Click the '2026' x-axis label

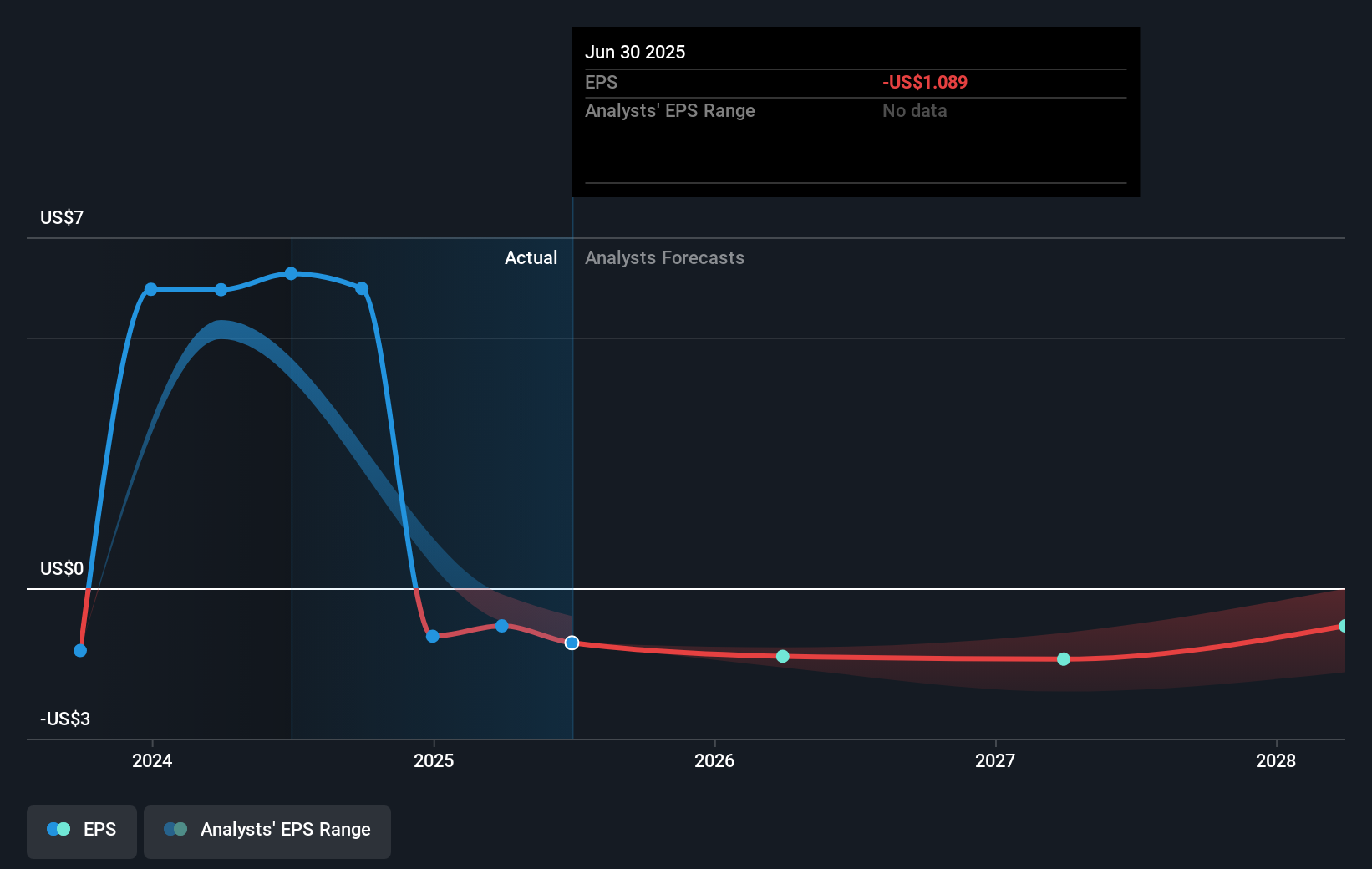click(x=714, y=760)
